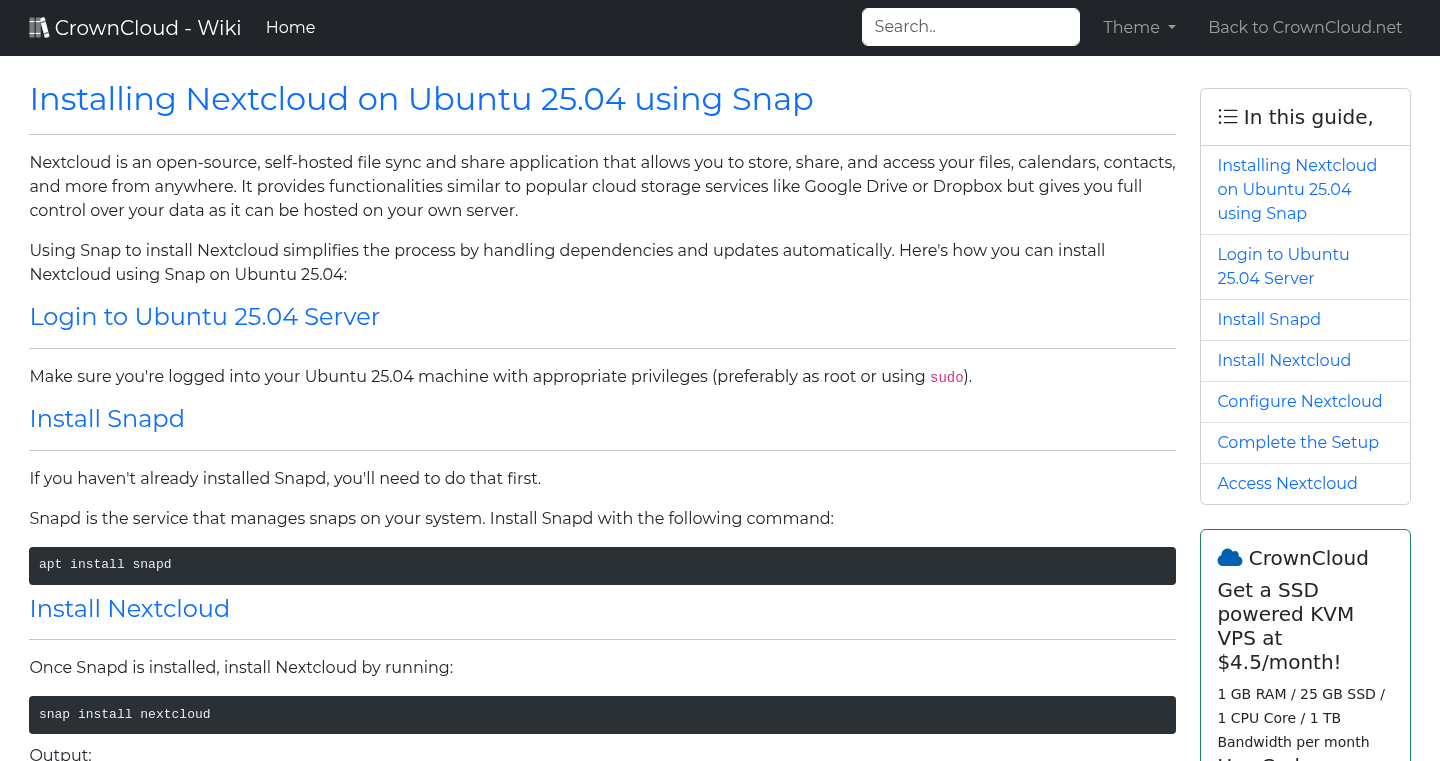The width and height of the screenshot is (1440, 761).
Task: Select 'Access Nextcloud' in the sidebar
Action: 1287,483
